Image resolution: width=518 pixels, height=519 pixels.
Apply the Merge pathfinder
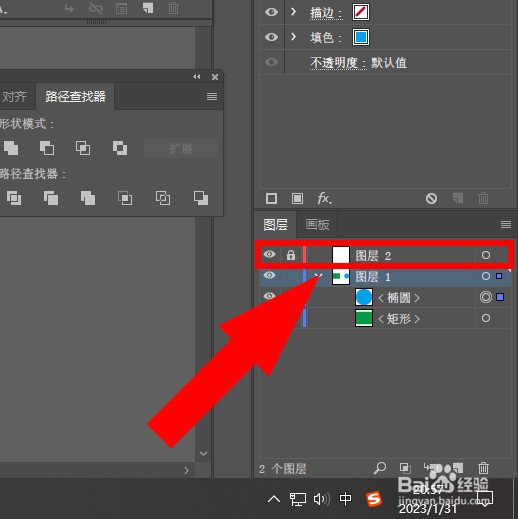click(88, 198)
